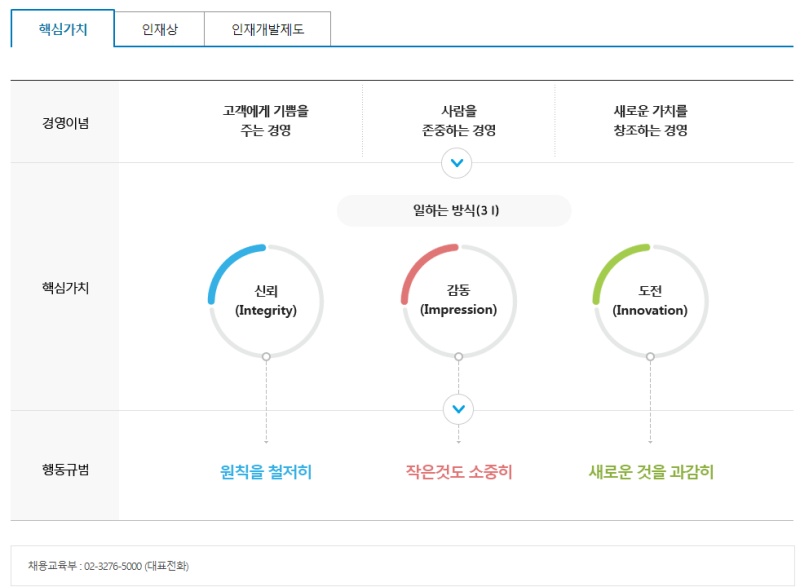Click the blue text 원칙을 철저히
Image resolution: width=800 pixels, height=587 pixels.
click(266, 472)
